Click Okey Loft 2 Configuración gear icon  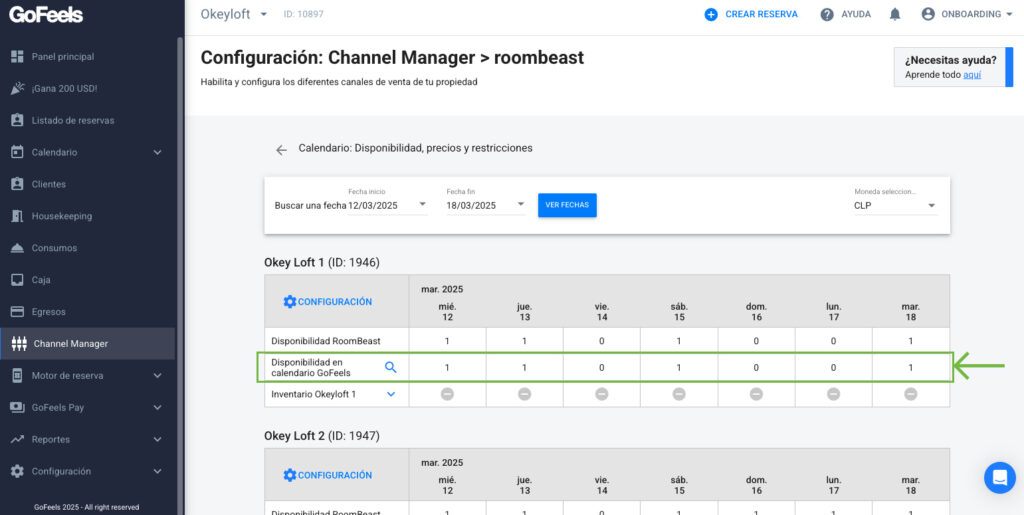click(x=290, y=475)
